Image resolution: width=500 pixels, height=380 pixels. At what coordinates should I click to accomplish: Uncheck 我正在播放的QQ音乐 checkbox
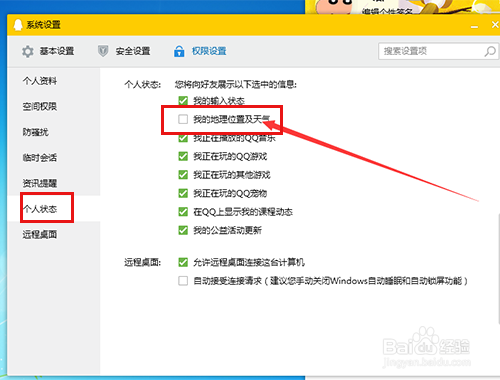(x=183, y=138)
